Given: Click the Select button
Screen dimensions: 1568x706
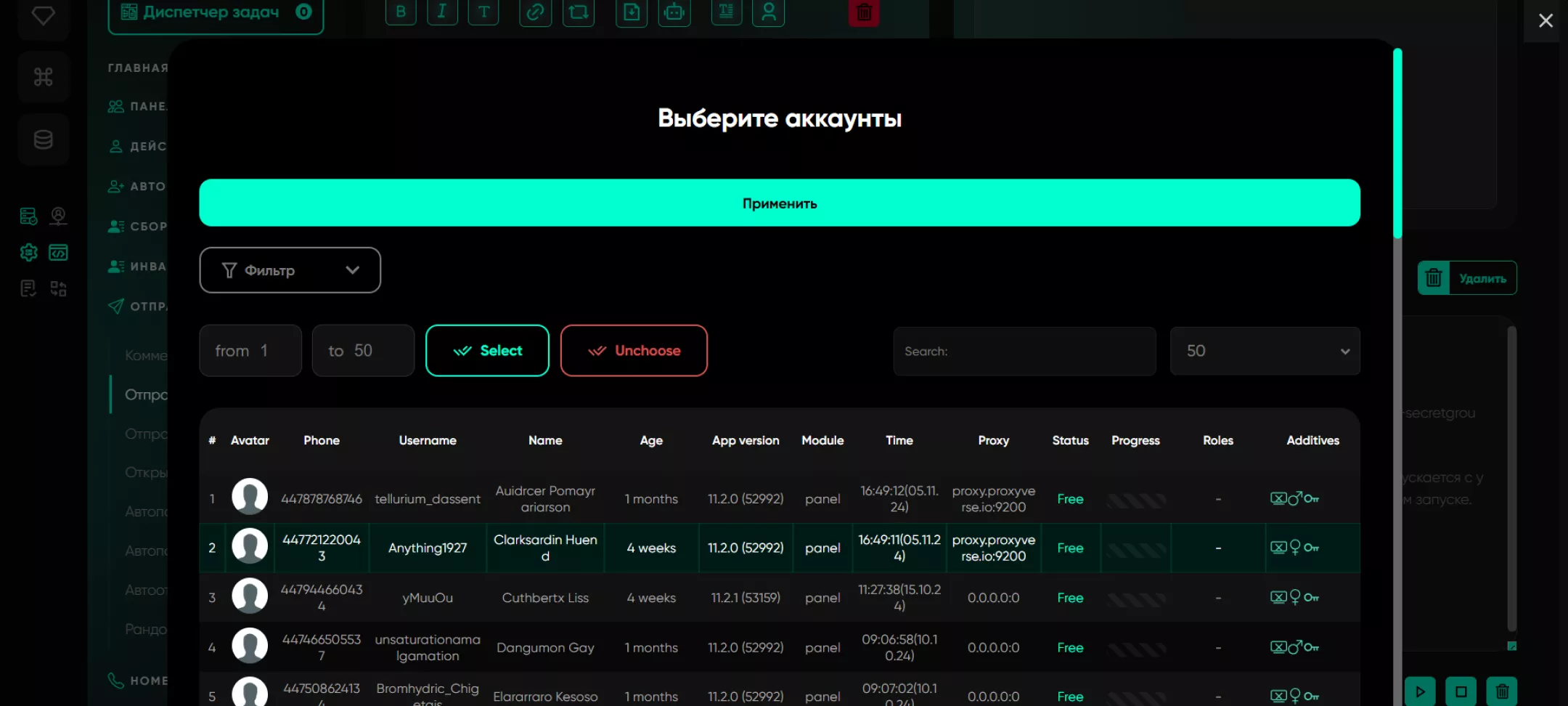Looking at the screenshot, I should 487,351.
